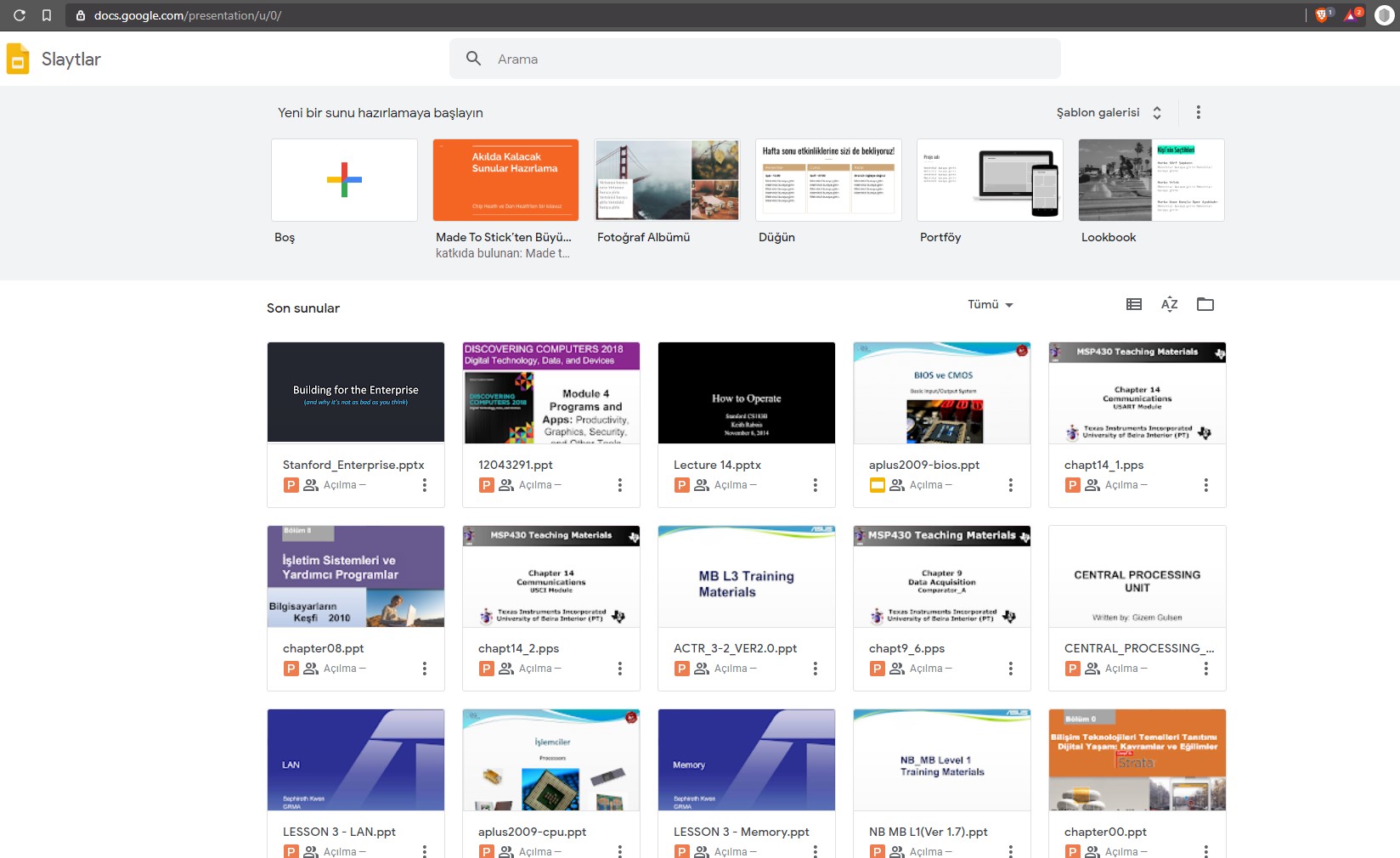The width and height of the screenshot is (1400, 858).
Task: Click the PowerPoint icon on chapt14_1.pps
Action: click(x=1073, y=485)
